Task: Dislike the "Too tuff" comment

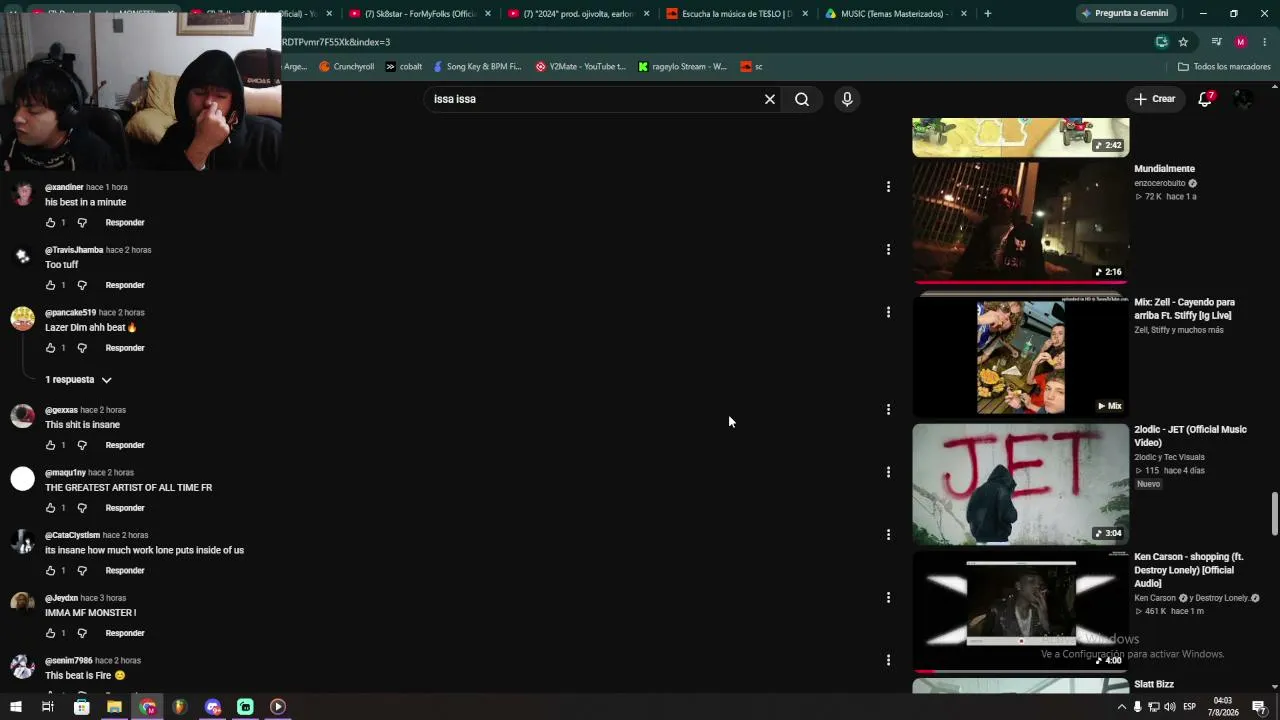Action: 82,285
